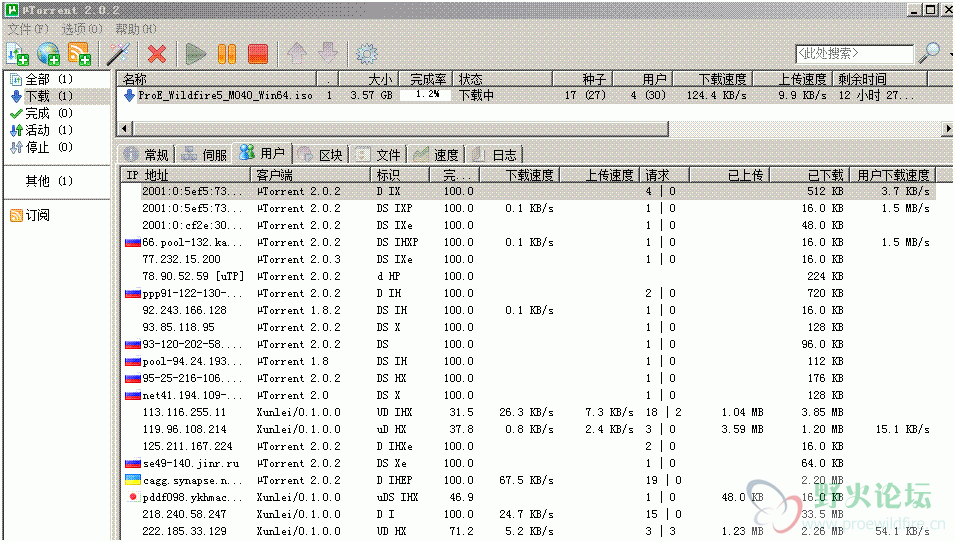The height and width of the screenshot is (542, 955).
Task: Click the horizontal scrollbar left arrow
Action: click(125, 128)
